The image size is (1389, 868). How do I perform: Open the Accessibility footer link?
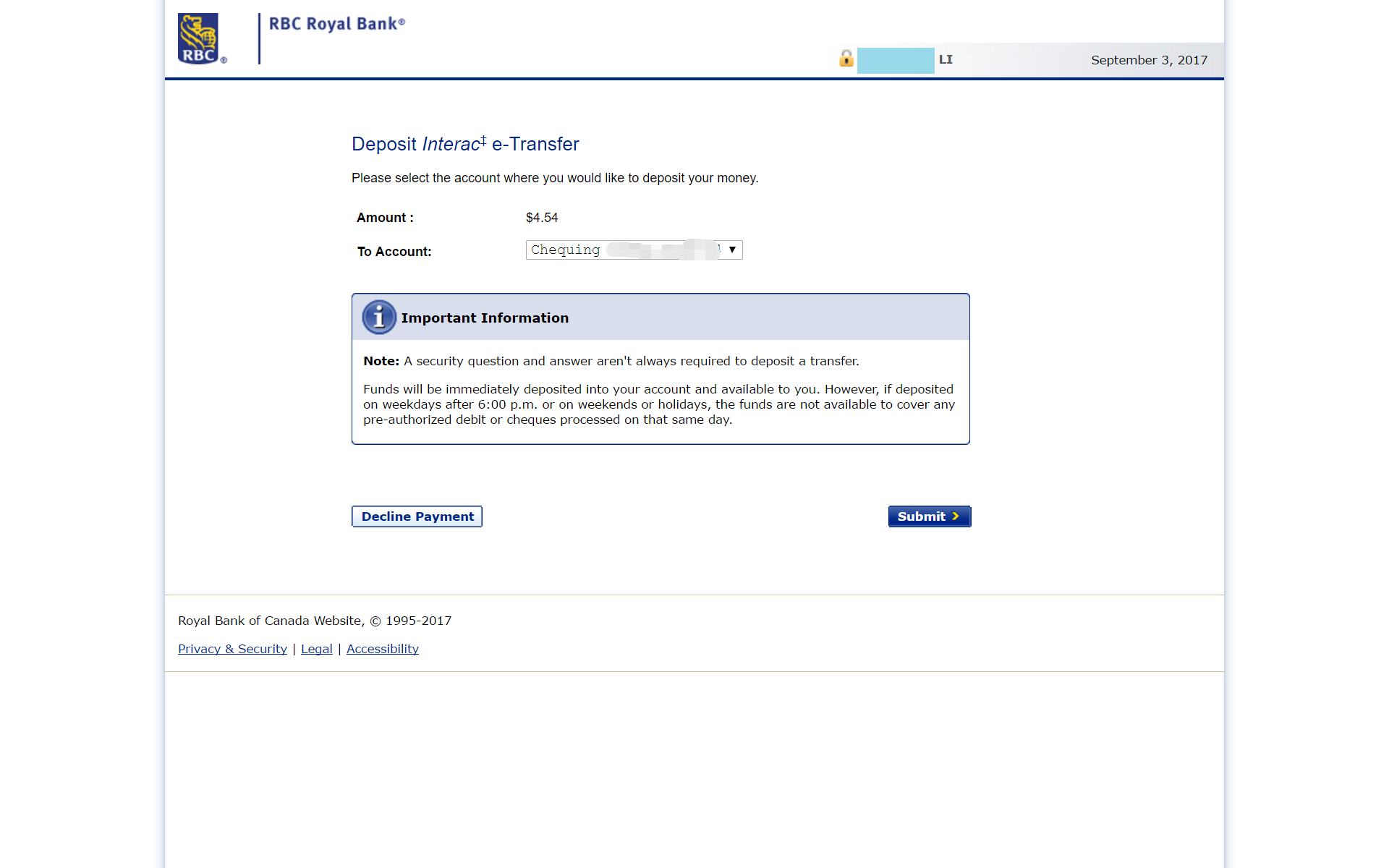click(x=383, y=649)
